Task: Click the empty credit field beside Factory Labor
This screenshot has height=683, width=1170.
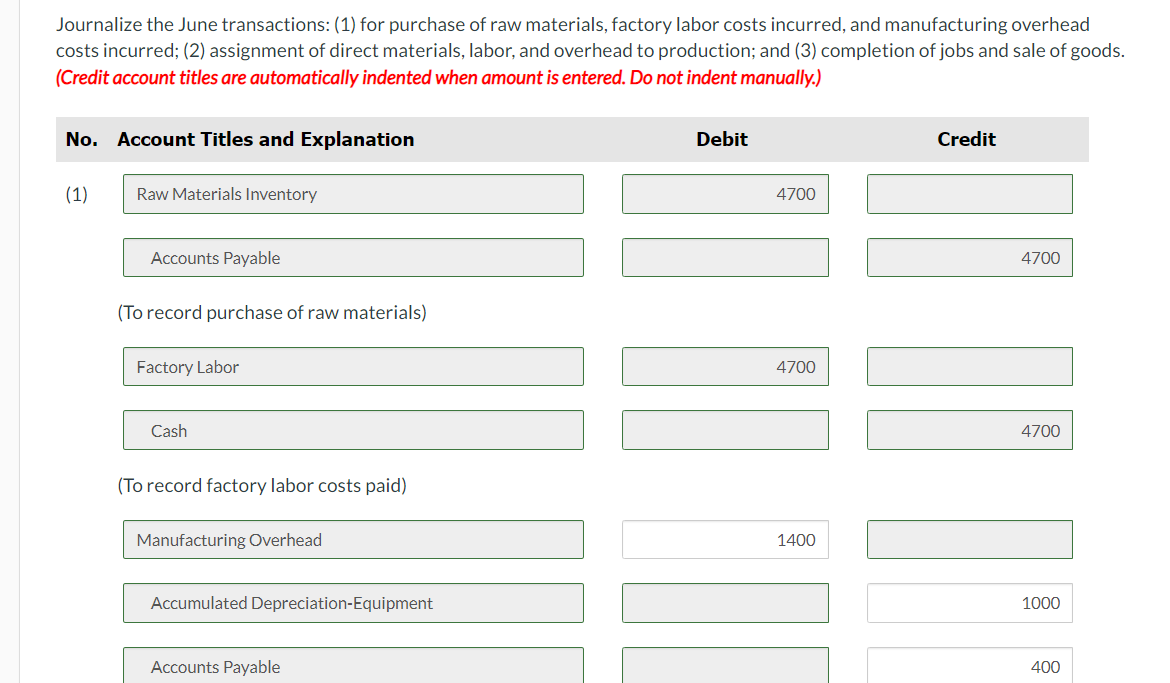Action: click(x=969, y=367)
